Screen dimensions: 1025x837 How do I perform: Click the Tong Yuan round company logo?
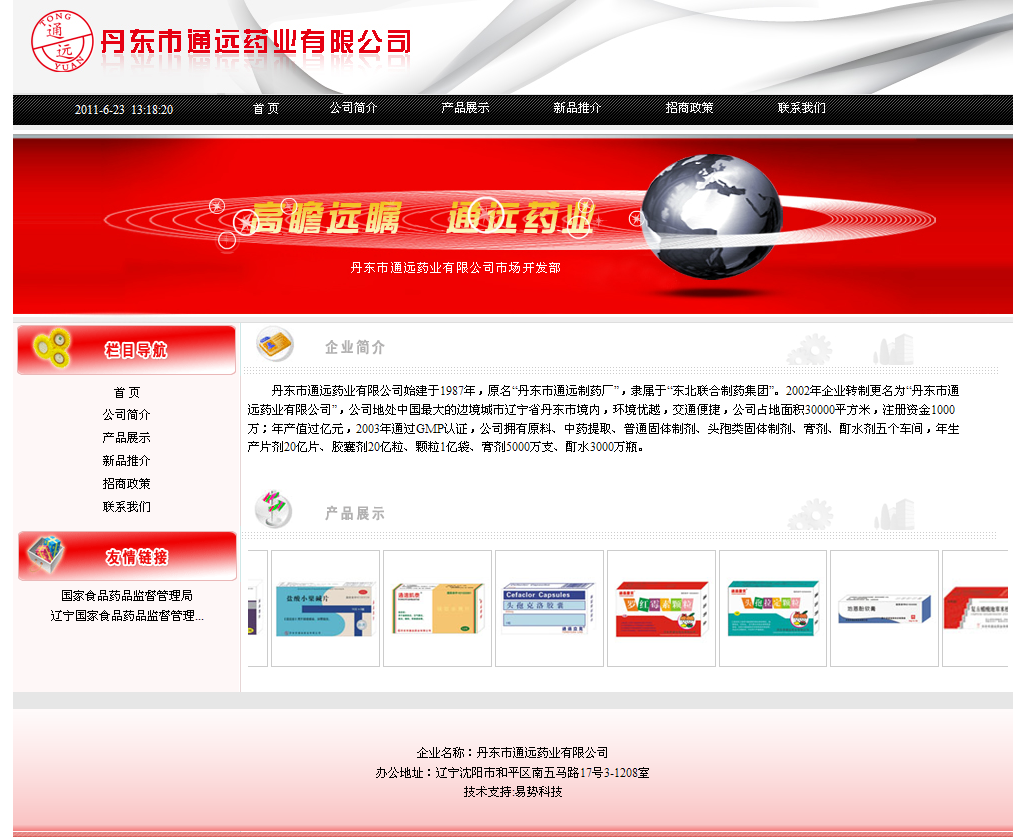(62, 43)
